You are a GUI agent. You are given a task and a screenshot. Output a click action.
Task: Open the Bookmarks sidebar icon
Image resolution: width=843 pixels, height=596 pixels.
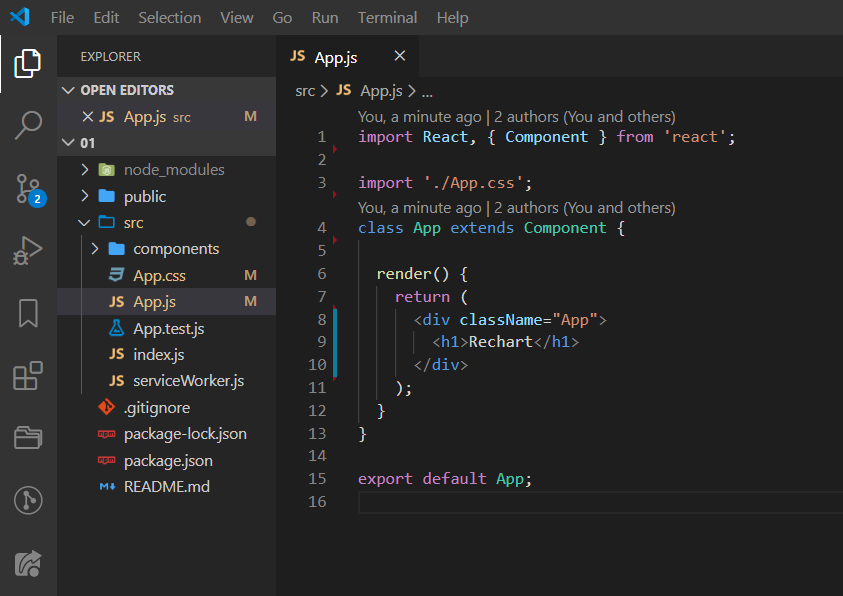28,313
